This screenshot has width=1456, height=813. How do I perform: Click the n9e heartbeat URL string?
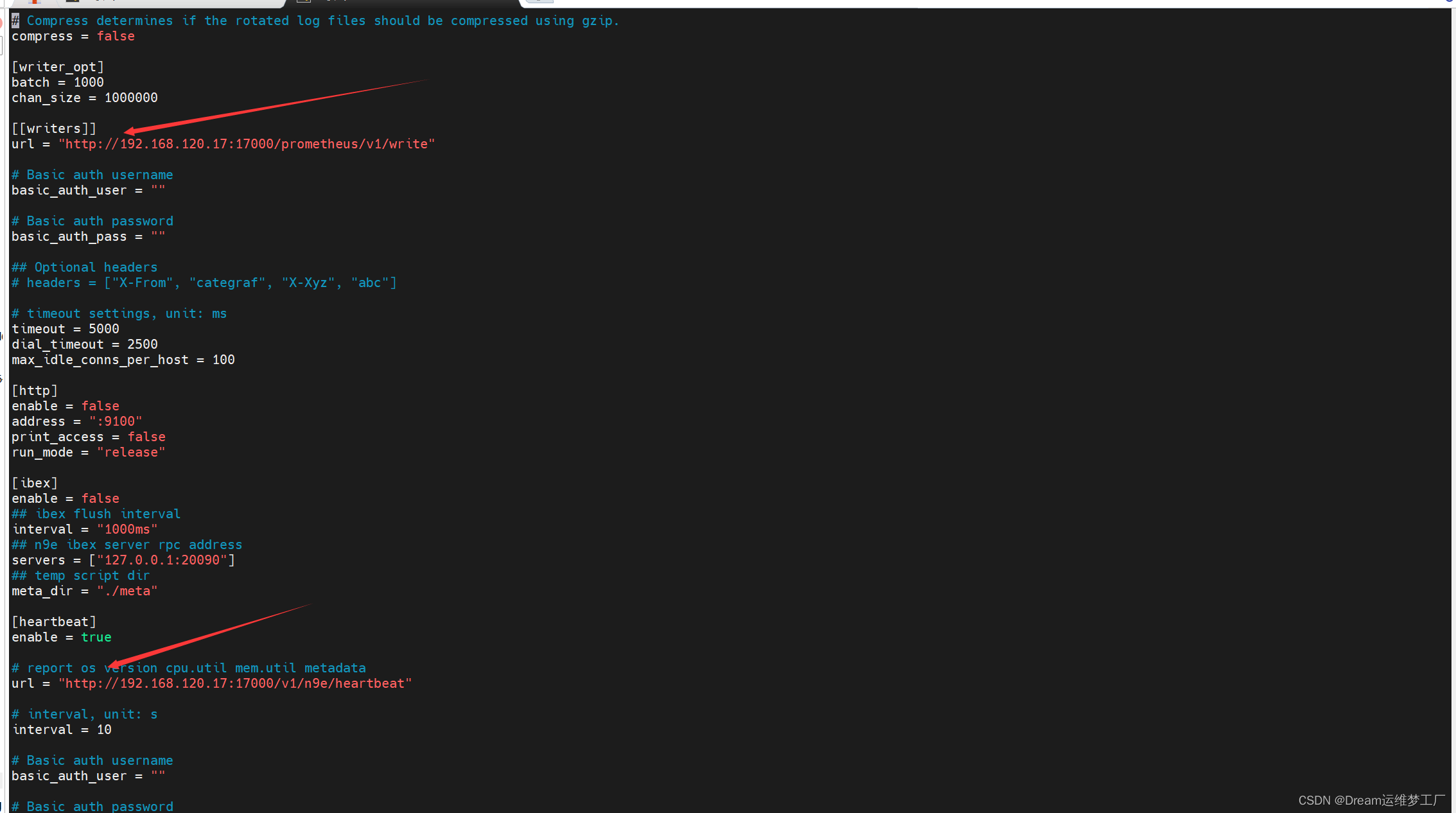(235, 683)
